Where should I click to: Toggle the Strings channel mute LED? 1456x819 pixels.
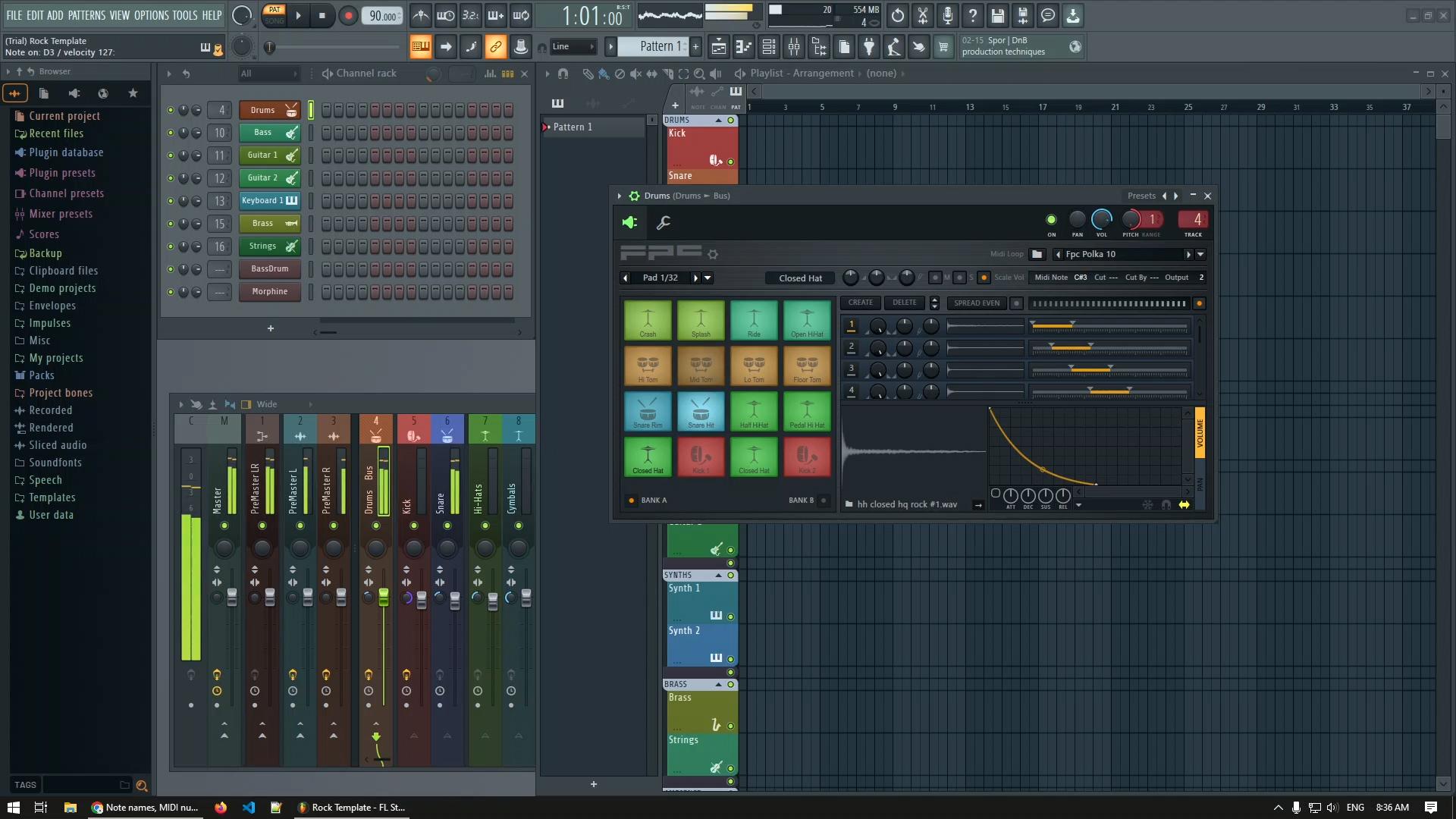(171, 246)
